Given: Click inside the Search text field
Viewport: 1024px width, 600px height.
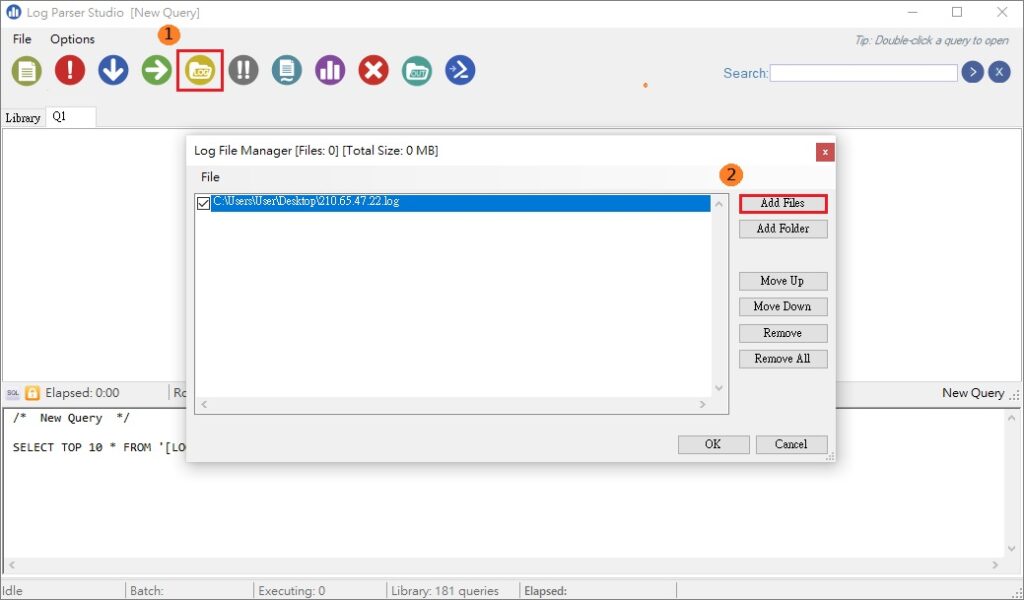Looking at the screenshot, I should pos(863,73).
